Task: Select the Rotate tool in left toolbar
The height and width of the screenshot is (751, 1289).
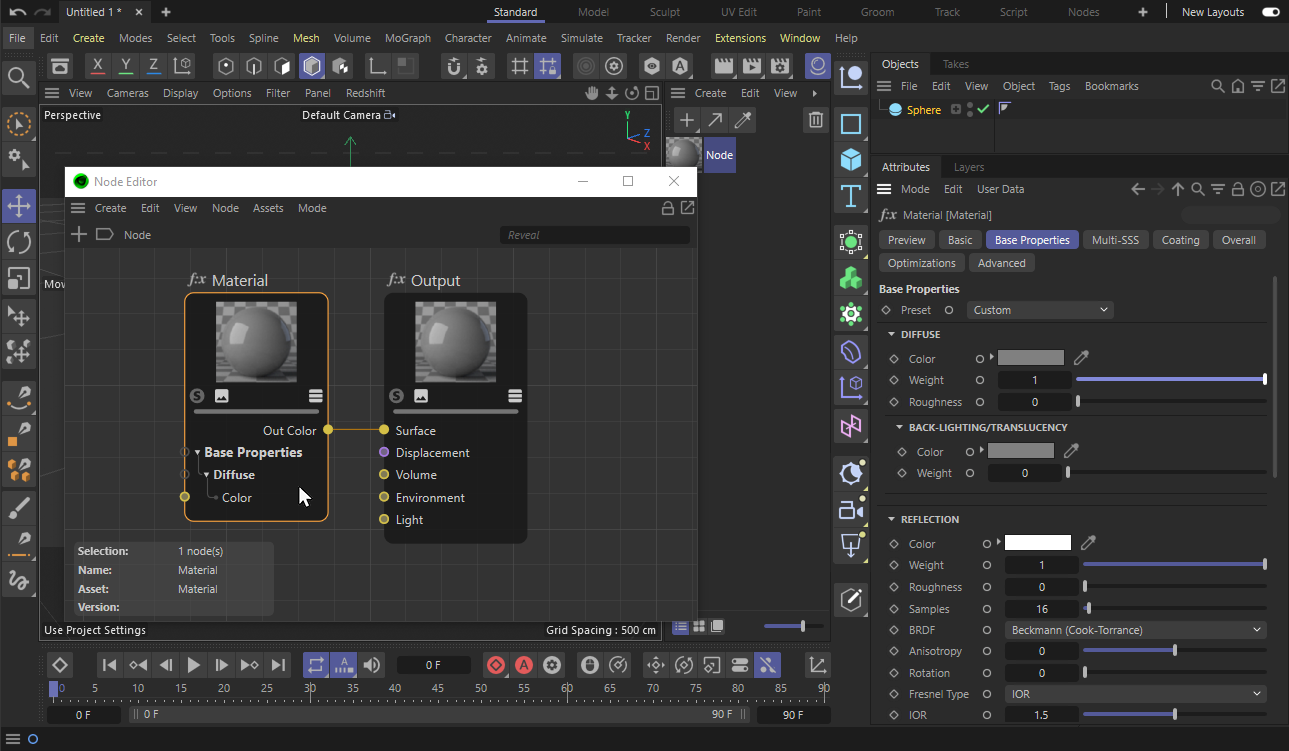Action: [x=19, y=242]
